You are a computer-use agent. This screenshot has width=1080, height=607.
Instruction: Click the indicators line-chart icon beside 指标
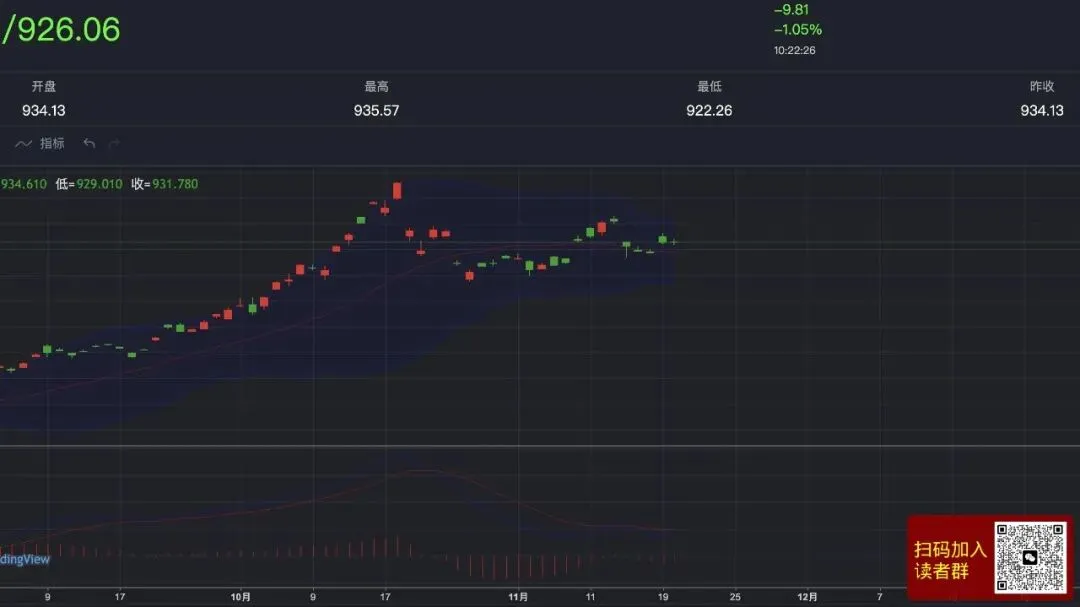tap(23, 143)
